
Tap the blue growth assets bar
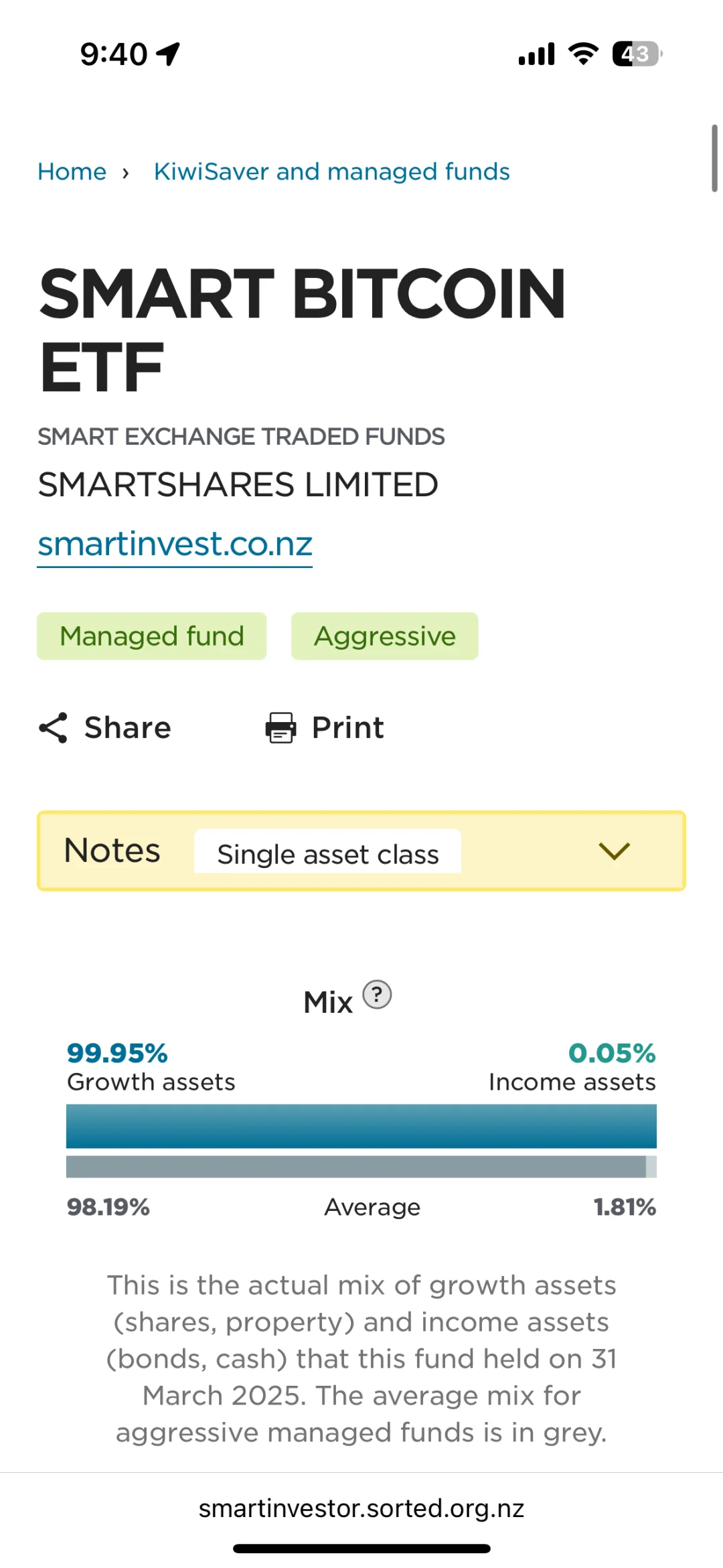click(361, 1126)
